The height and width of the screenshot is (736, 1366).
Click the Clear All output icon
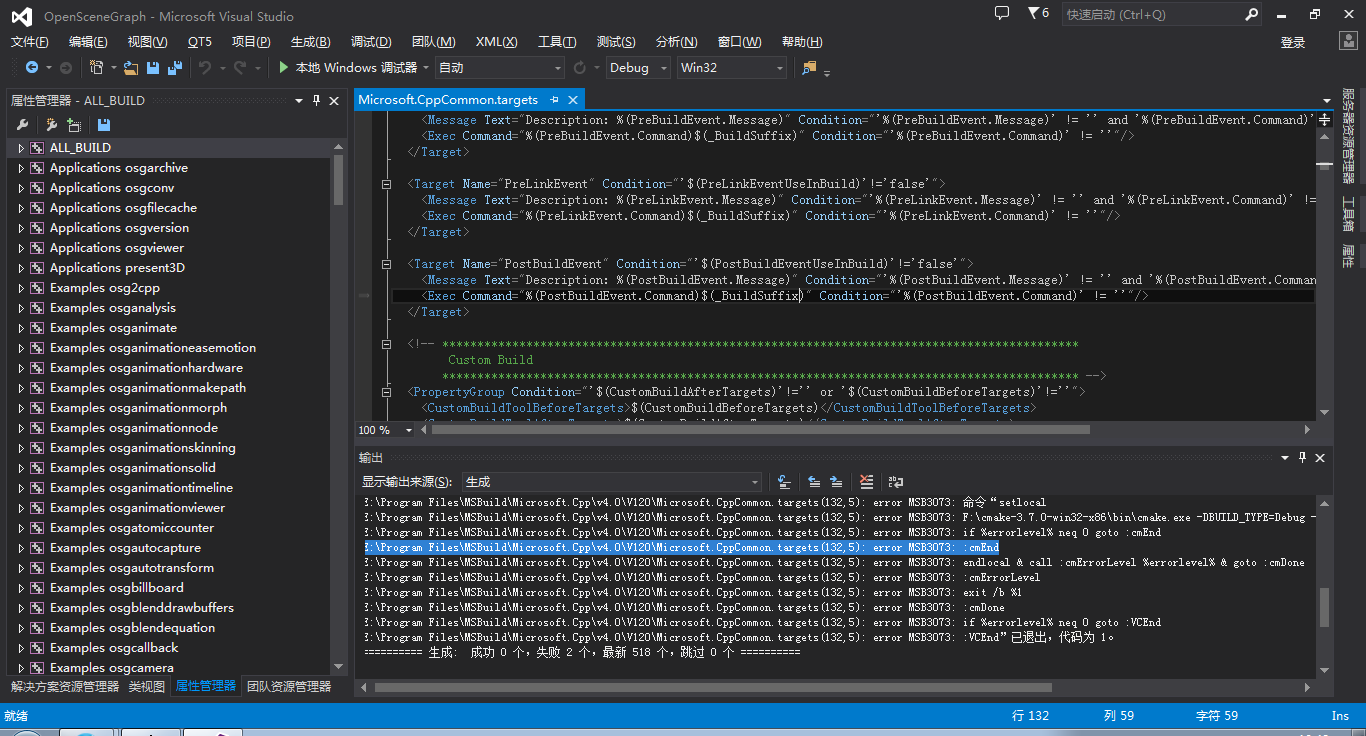[866, 482]
